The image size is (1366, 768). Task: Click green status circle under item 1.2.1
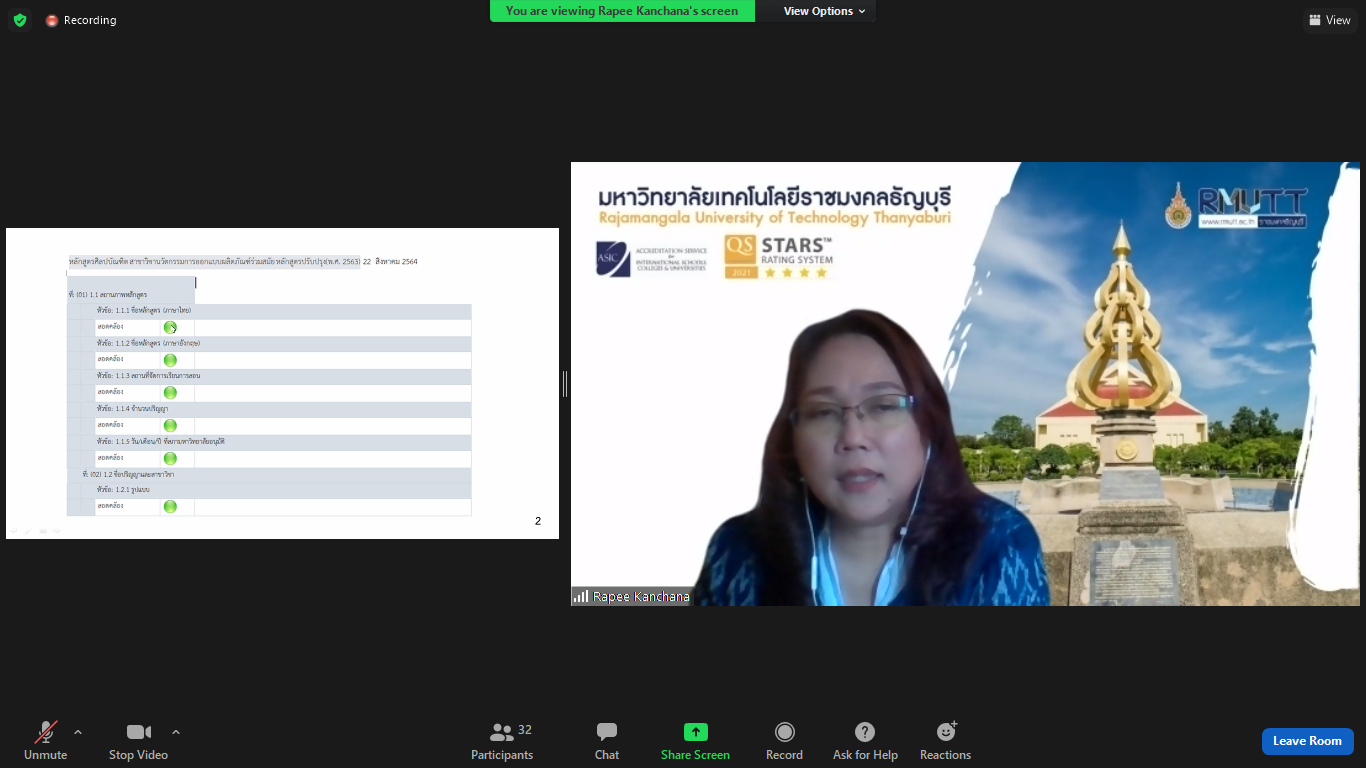coord(170,506)
